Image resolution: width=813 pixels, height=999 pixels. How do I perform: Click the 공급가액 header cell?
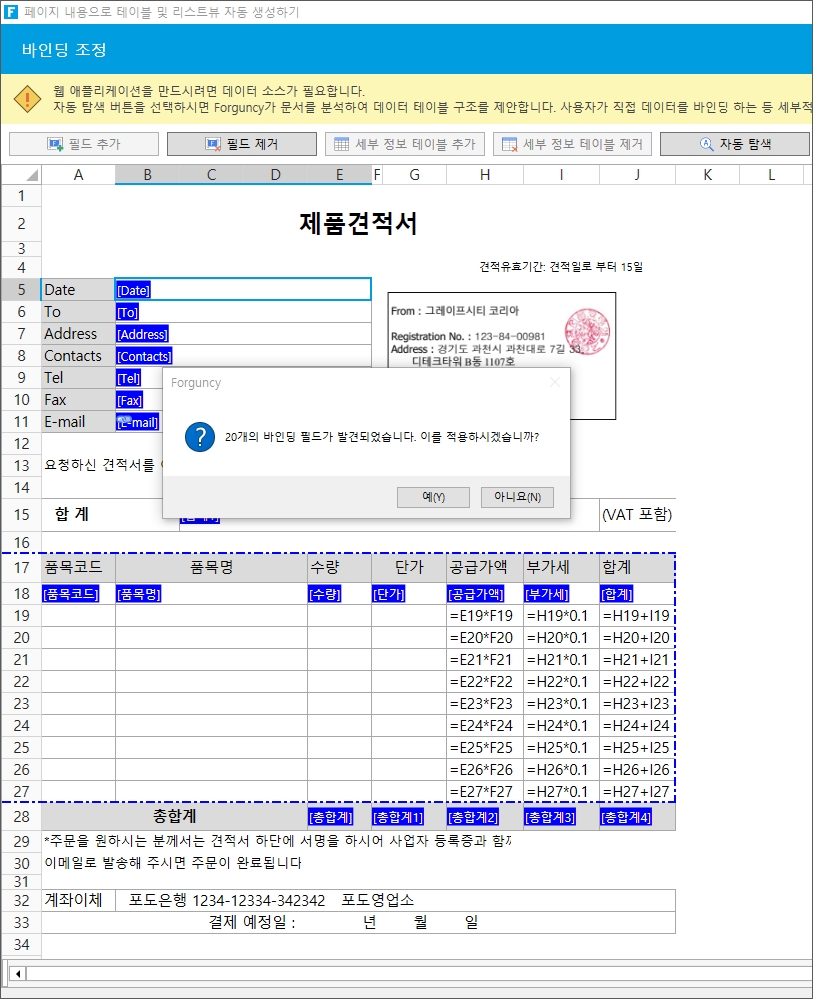pos(485,567)
